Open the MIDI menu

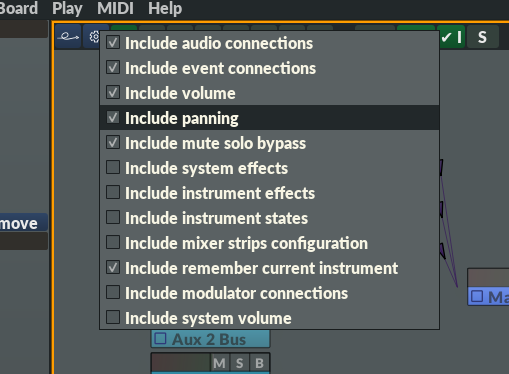click(x=115, y=8)
